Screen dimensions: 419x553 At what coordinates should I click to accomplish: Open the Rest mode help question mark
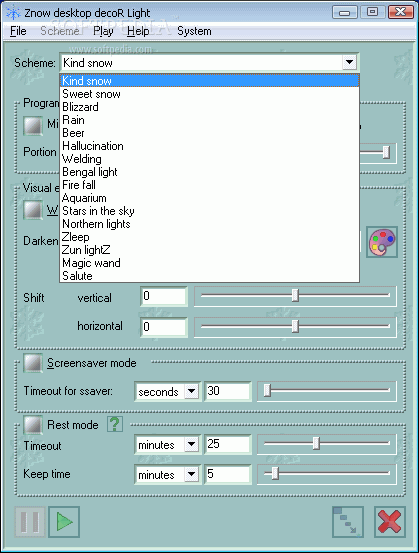coord(115,424)
